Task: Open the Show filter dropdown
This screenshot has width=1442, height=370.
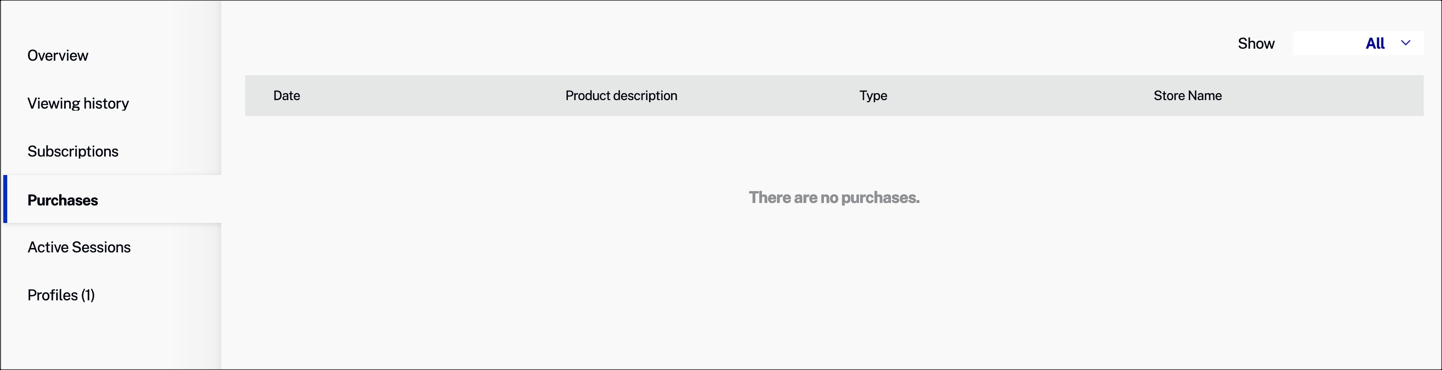Action: [x=1358, y=43]
